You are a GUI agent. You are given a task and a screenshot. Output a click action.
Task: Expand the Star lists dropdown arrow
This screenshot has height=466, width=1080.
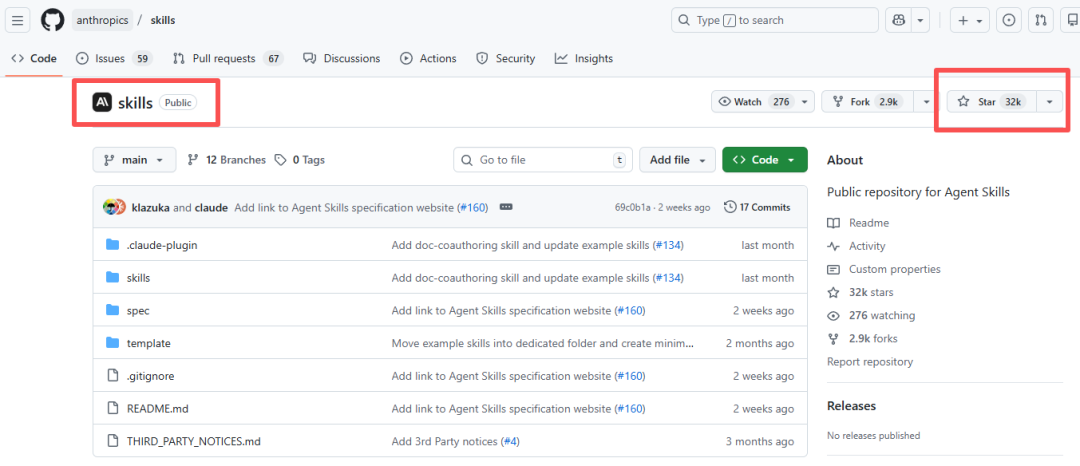pos(1049,102)
